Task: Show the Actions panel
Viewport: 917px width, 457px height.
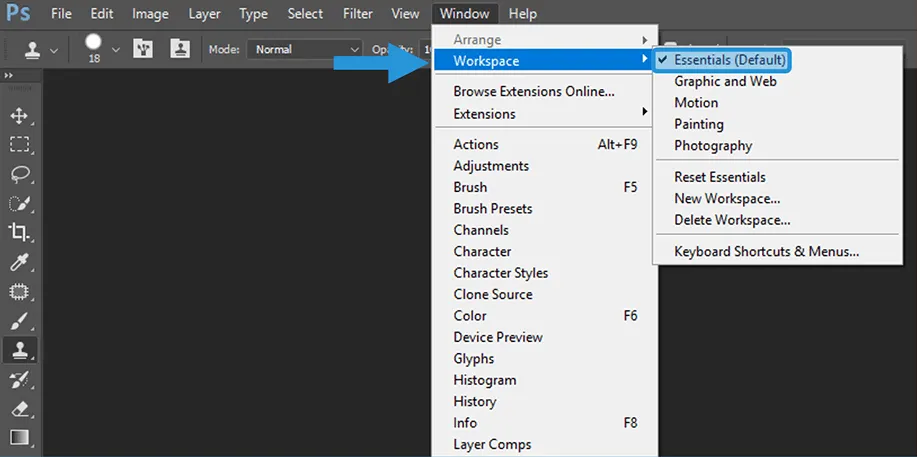Action: coord(545,145)
